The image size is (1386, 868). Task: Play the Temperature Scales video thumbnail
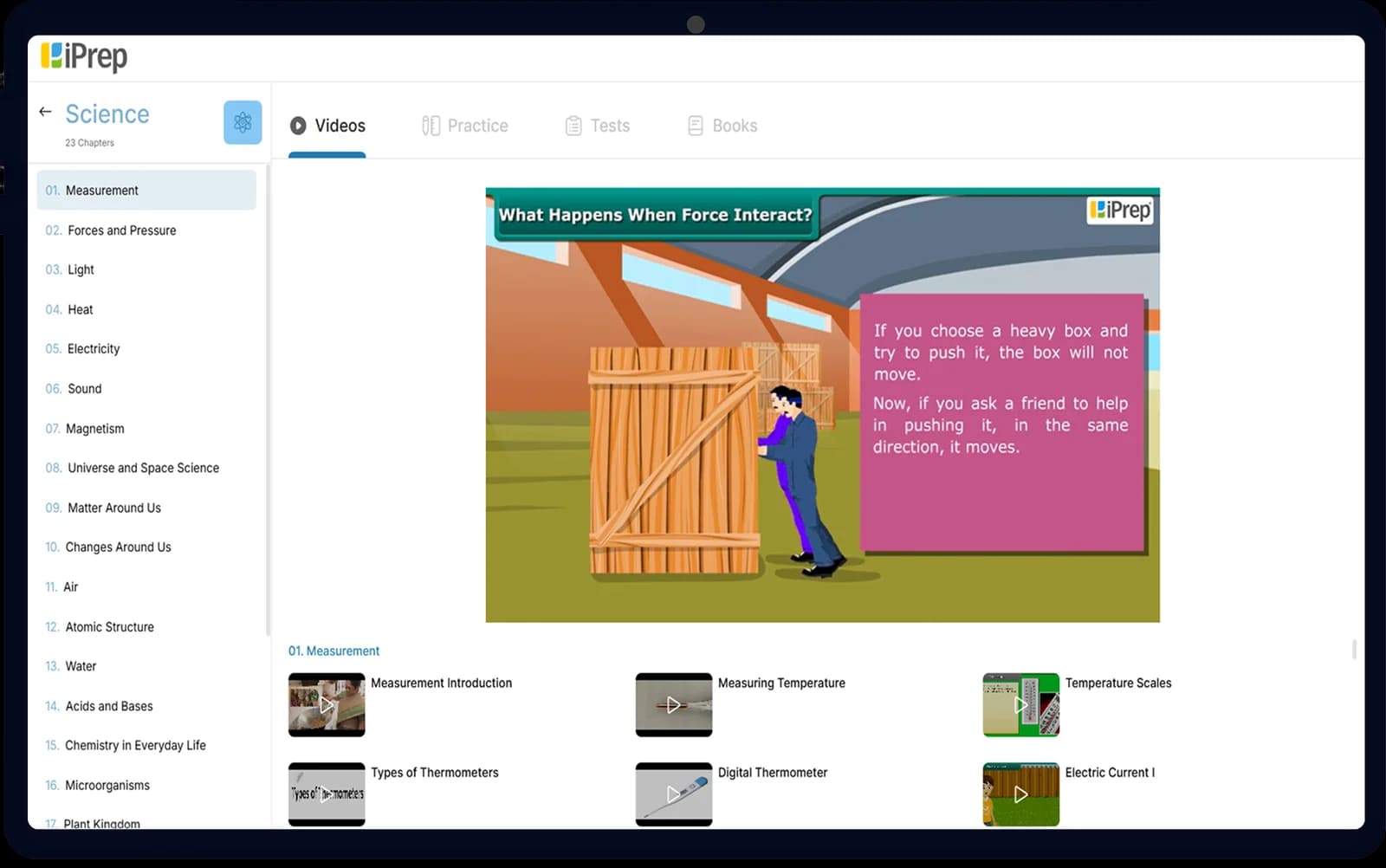coord(1020,704)
